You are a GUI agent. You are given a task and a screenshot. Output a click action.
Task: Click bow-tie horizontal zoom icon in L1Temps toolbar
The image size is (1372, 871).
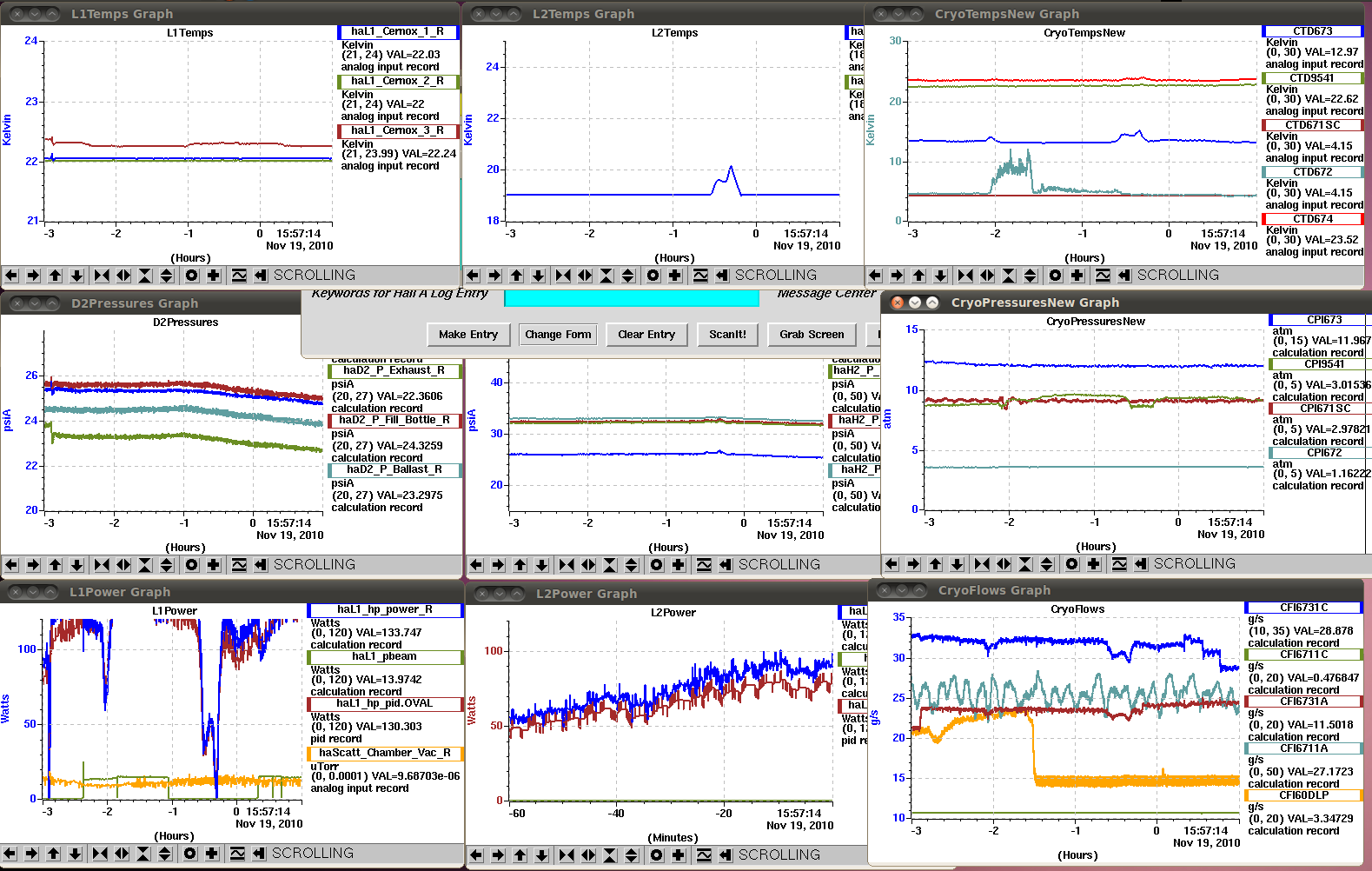click(102, 276)
